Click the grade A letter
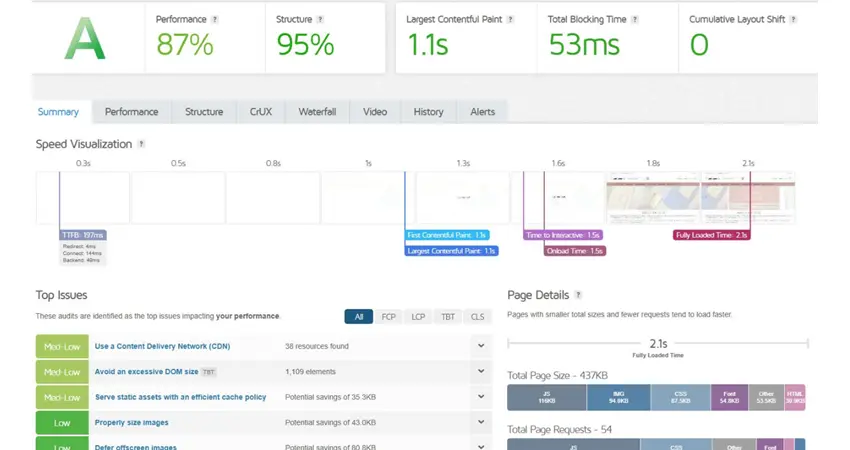The width and height of the screenshot is (850, 450). click(x=85, y=38)
